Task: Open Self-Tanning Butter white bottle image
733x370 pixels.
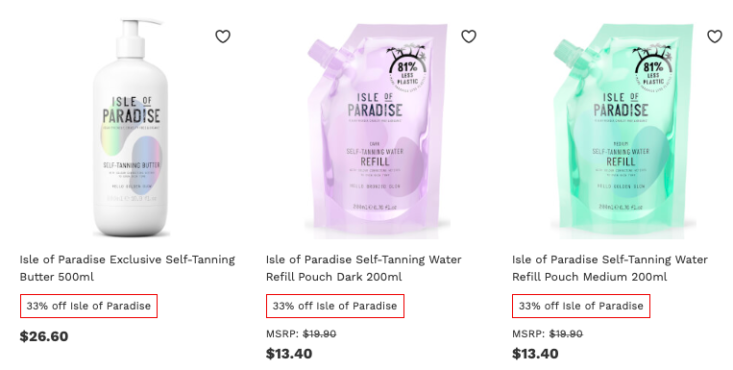Action: click(x=131, y=127)
